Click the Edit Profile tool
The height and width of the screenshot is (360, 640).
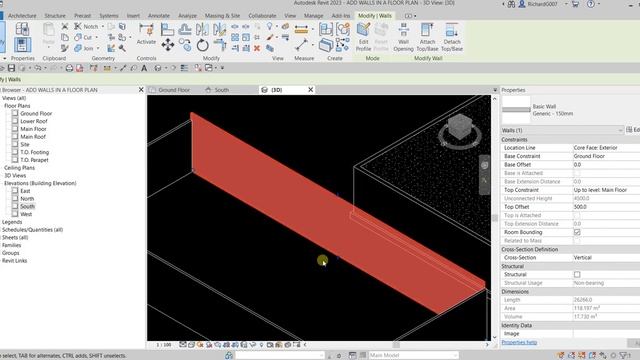(363, 37)
